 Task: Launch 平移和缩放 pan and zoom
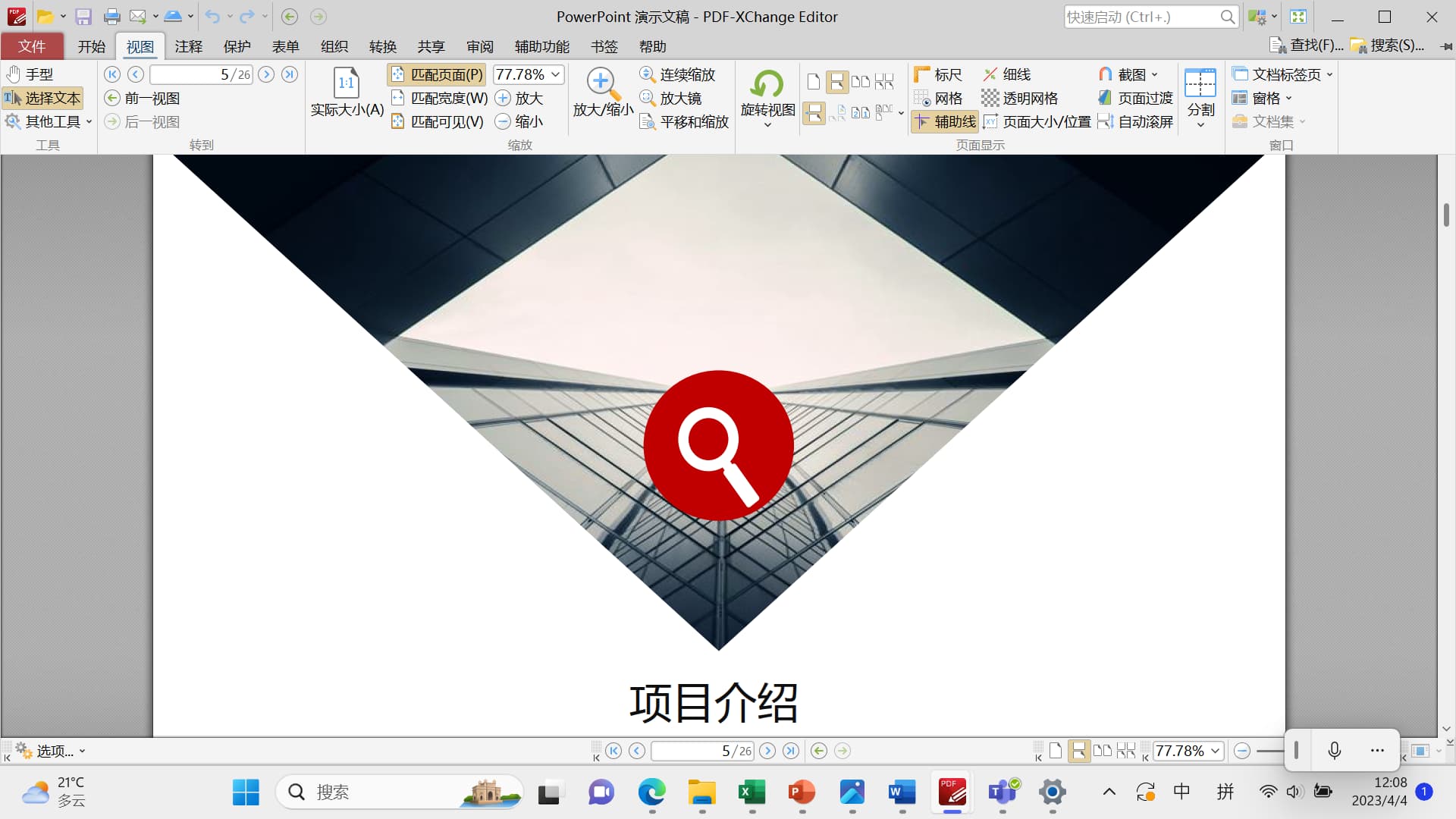(685, 121)
